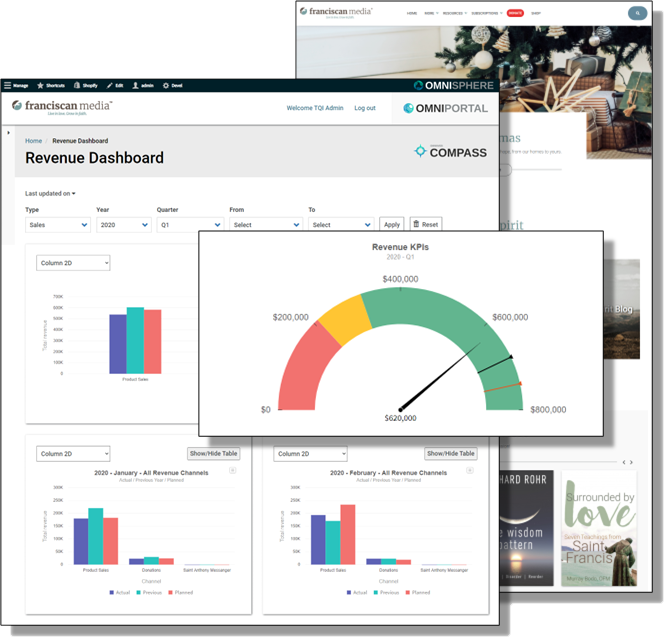
Task: Toggle Previous series in January legend
Action: [149, 593]
